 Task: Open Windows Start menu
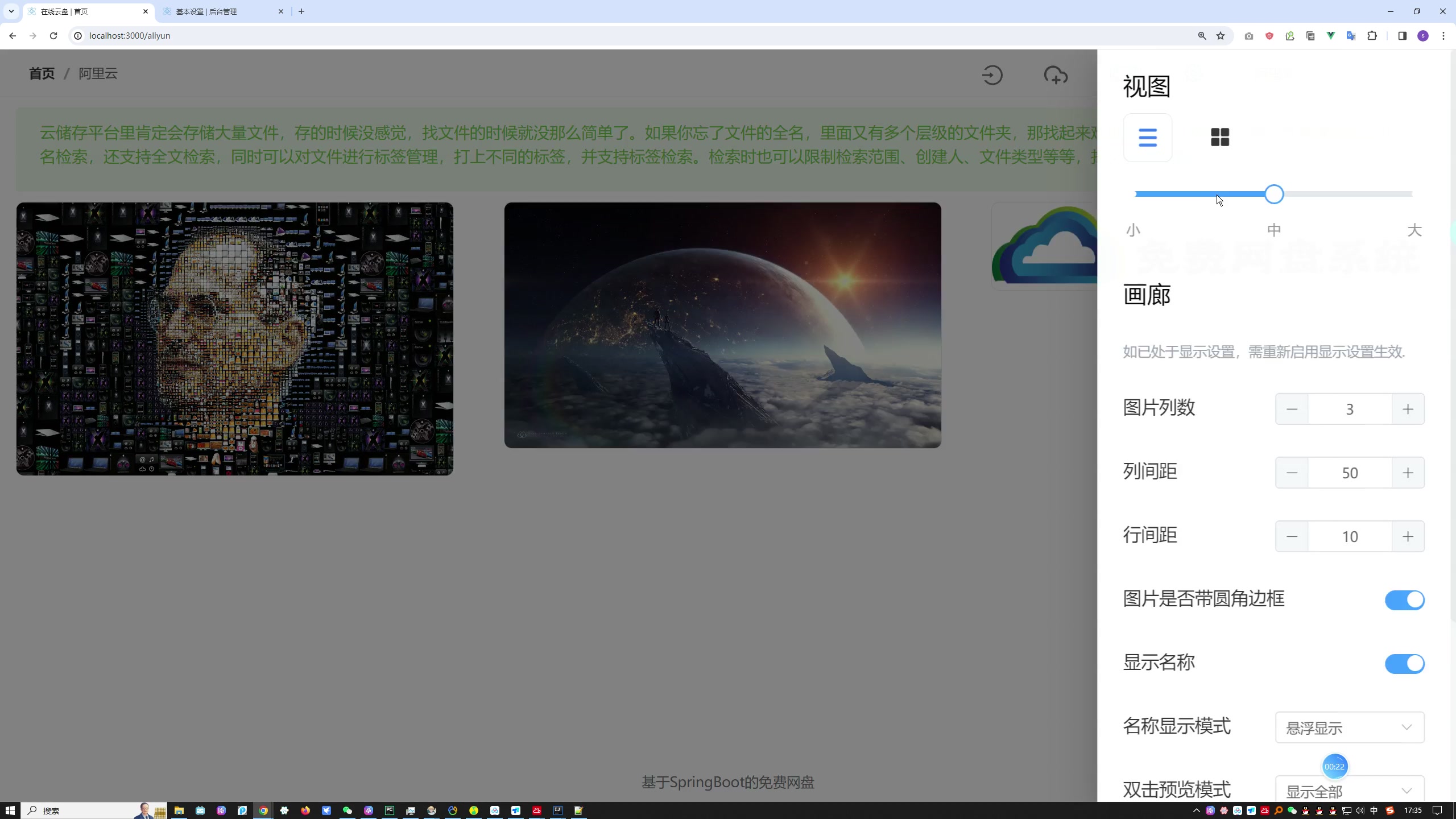[x=10, y=810]
